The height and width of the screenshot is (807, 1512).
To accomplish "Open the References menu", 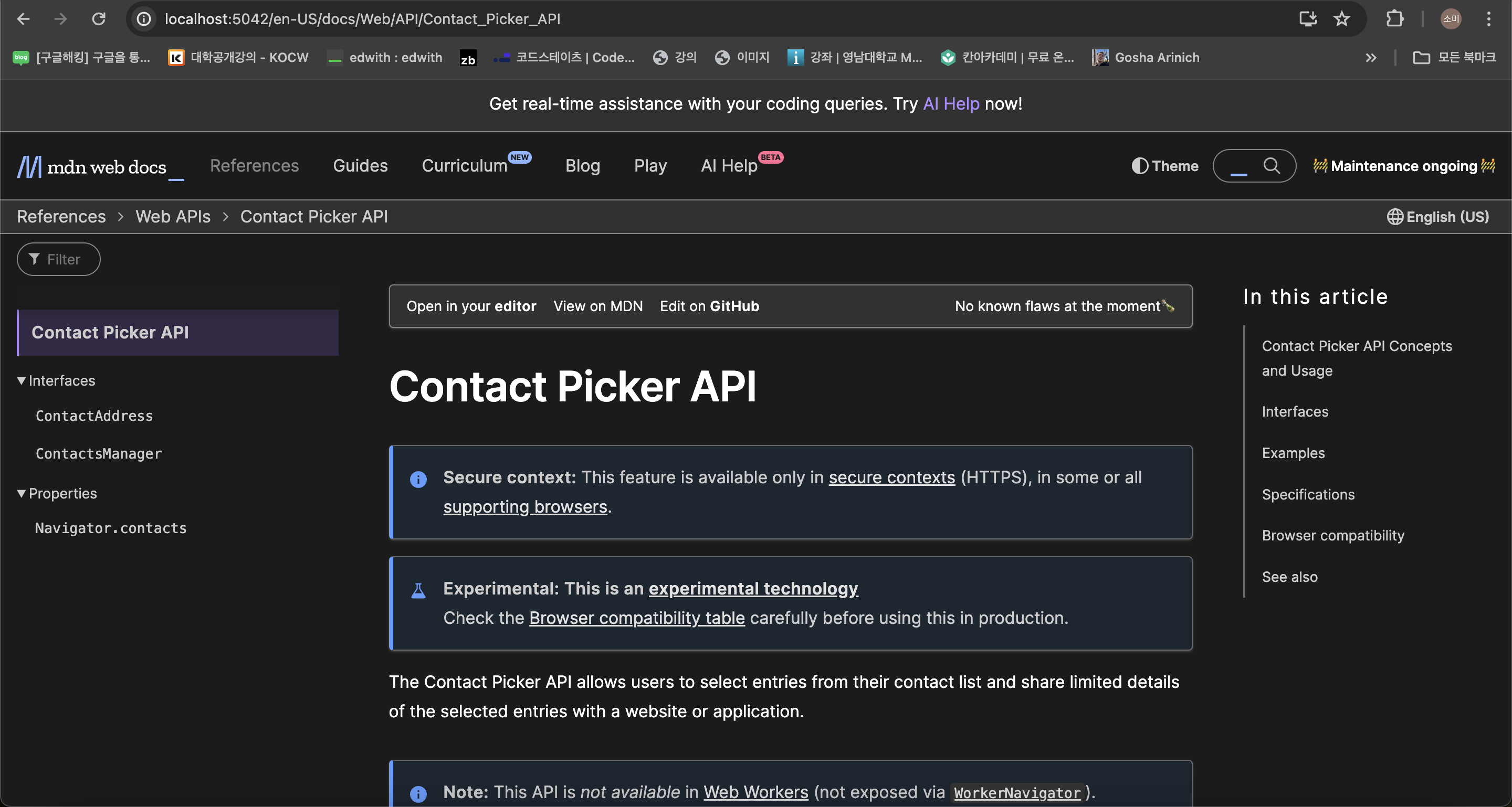I will click(254, 166).
